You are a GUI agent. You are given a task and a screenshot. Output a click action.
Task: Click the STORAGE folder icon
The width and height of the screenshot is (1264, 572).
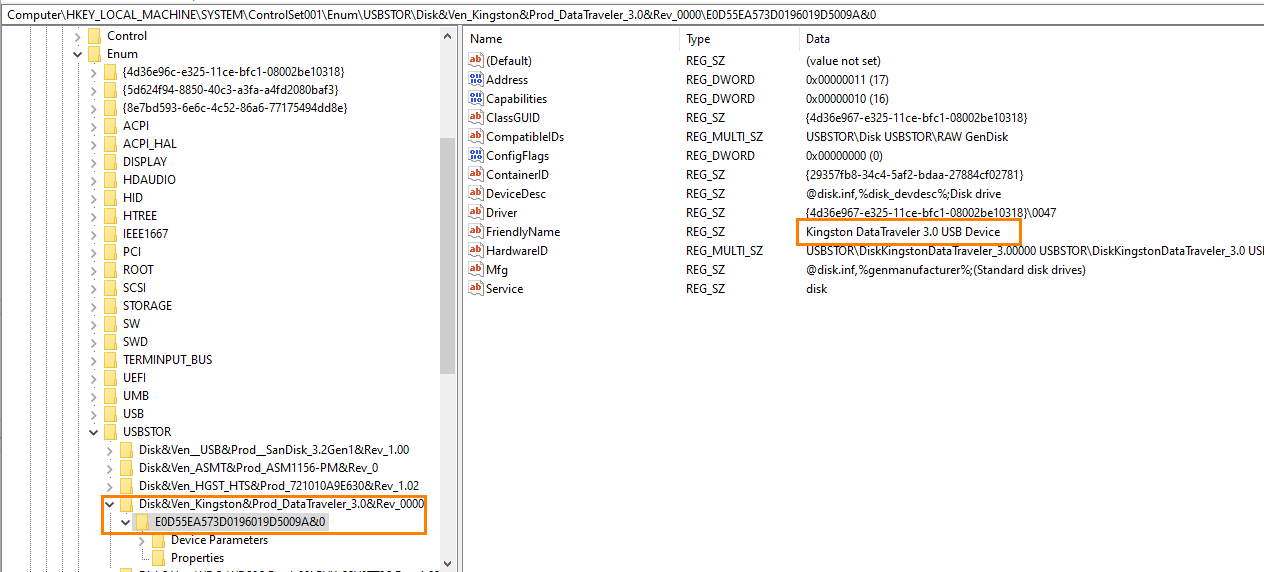coord(110,306)
